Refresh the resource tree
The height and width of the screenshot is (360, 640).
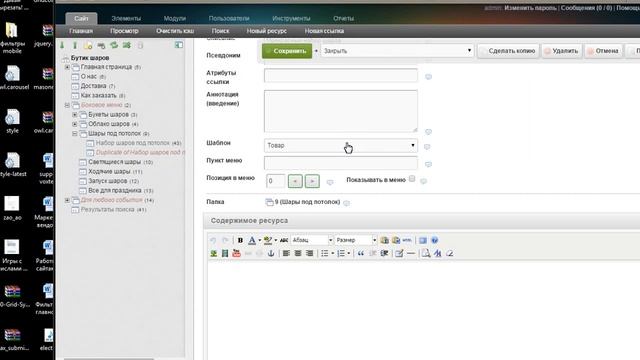click(114, 45)
